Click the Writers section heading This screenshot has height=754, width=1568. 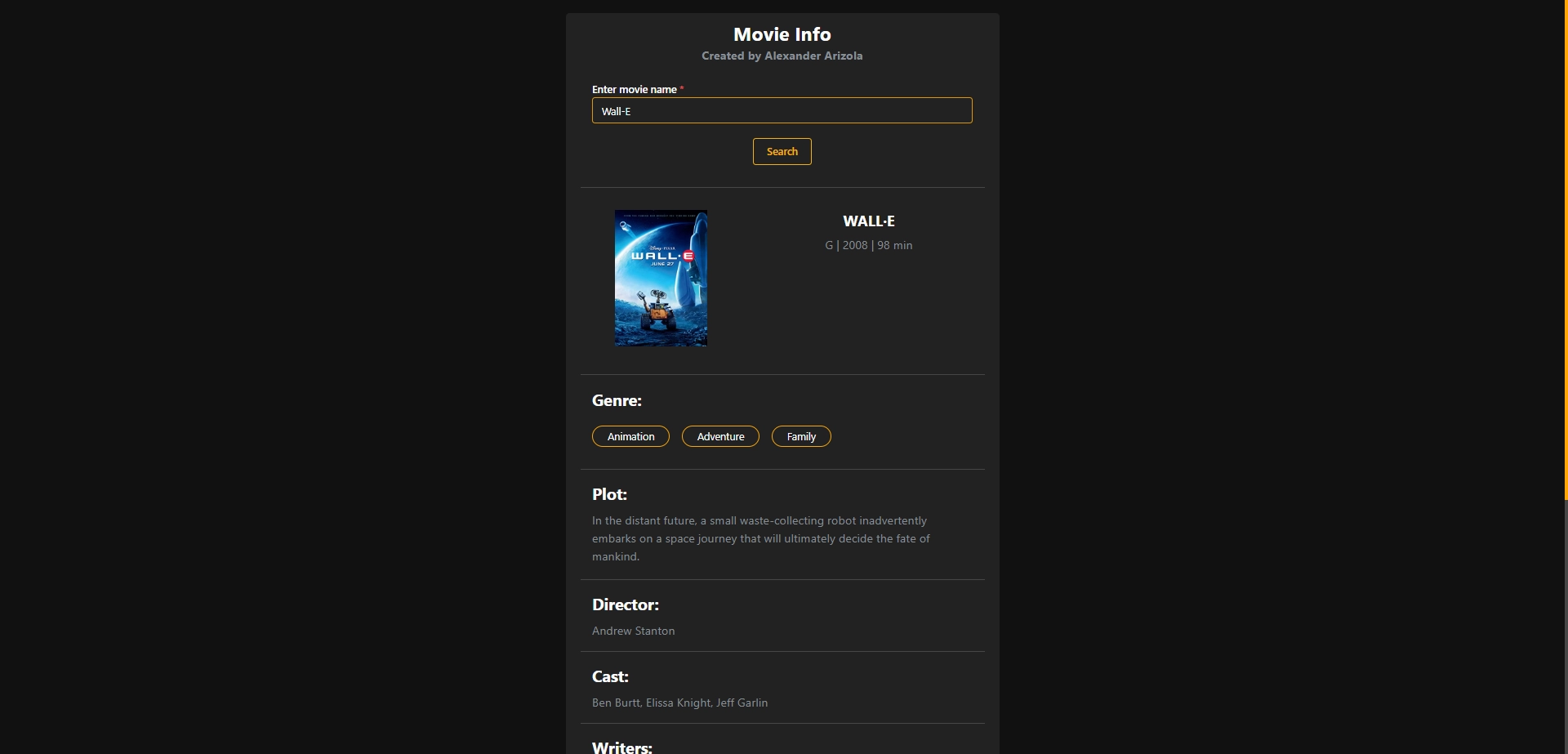(621, 747)
